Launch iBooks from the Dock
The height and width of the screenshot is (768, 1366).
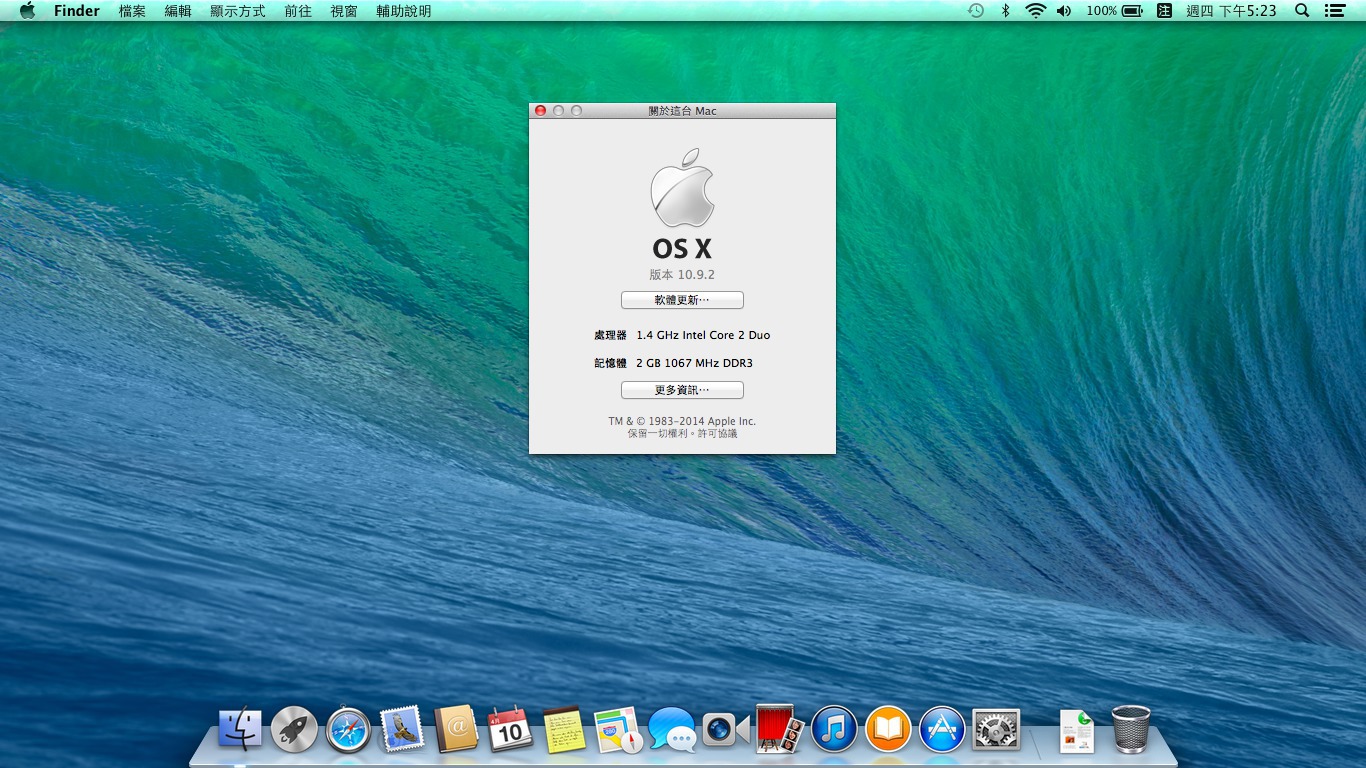tap(888, 730)
